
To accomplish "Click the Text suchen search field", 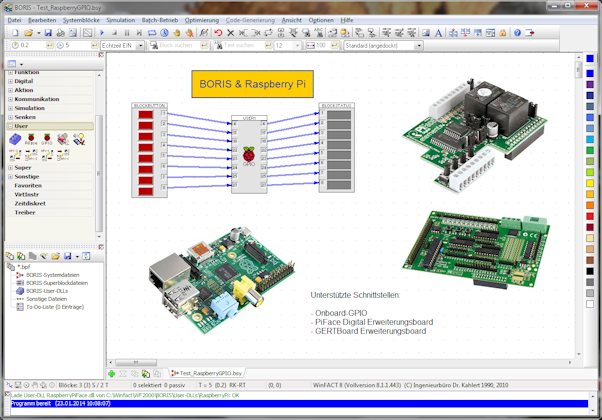I will click(244, 45).
